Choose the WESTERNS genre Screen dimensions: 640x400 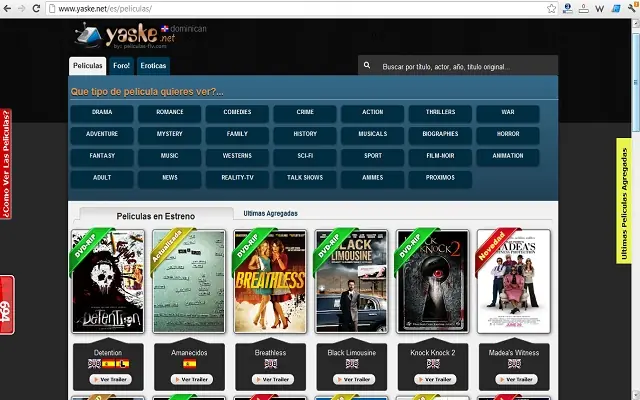237,157
